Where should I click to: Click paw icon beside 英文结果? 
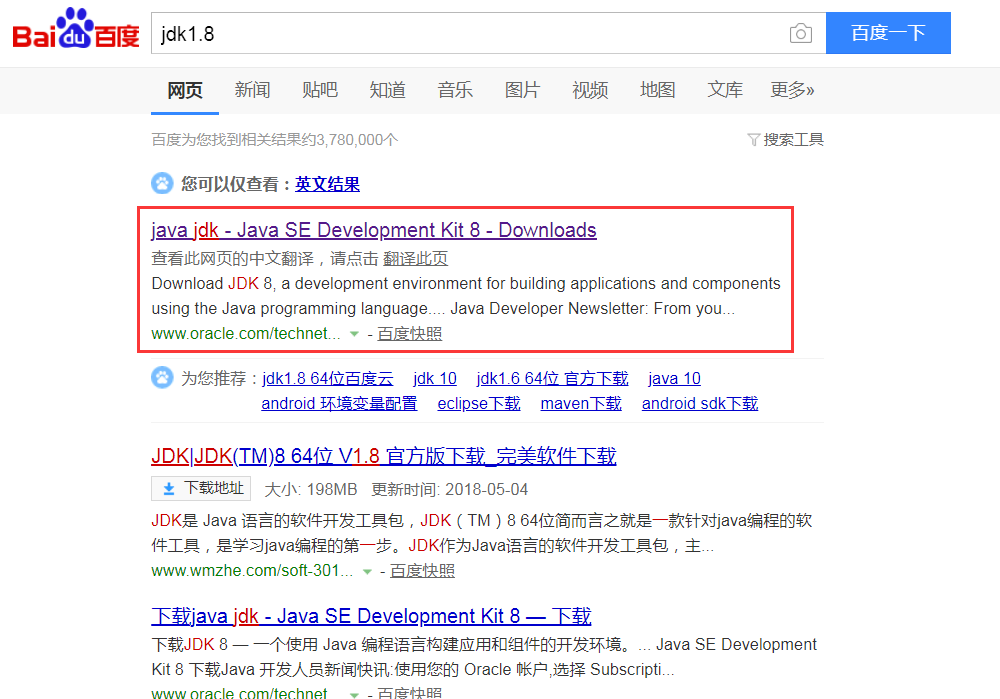pos(162,184)
